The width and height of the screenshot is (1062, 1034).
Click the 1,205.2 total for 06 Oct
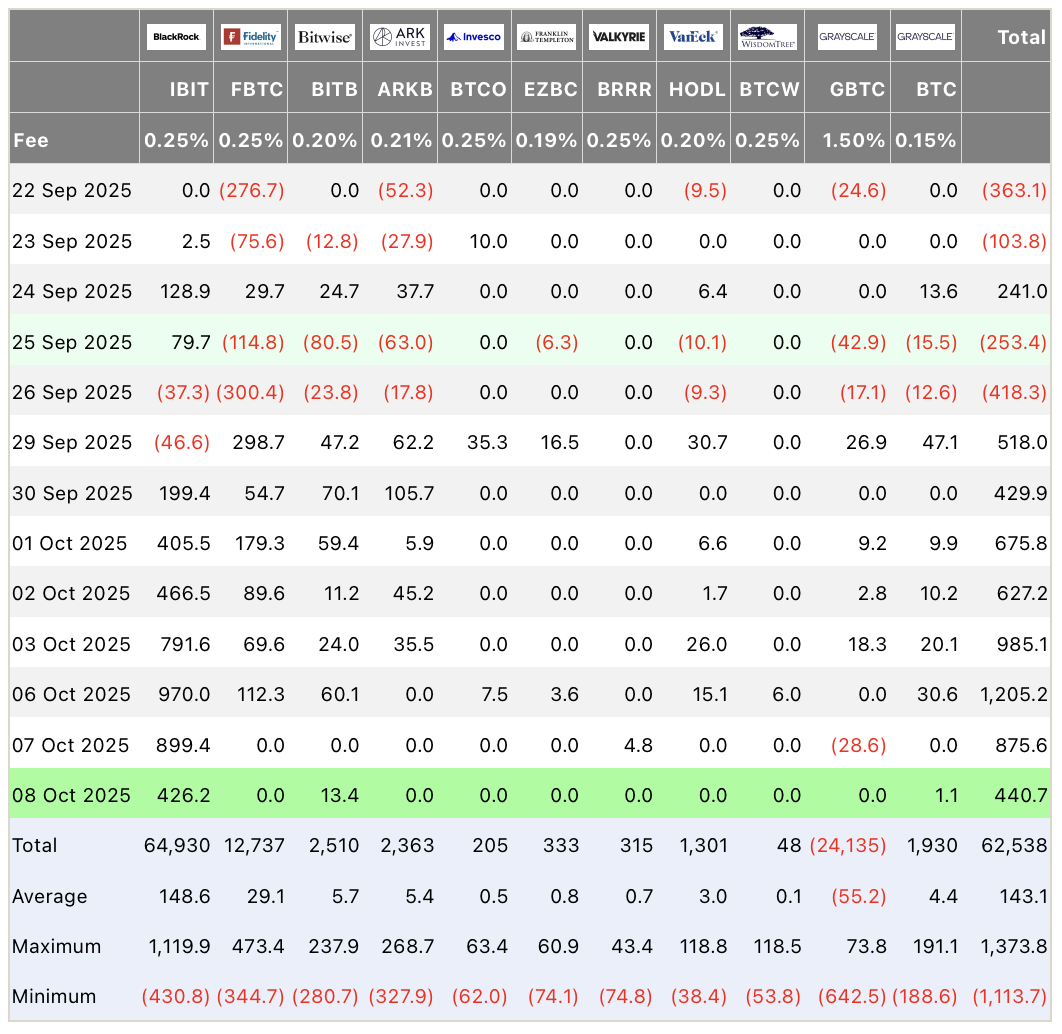[1013, 694]
